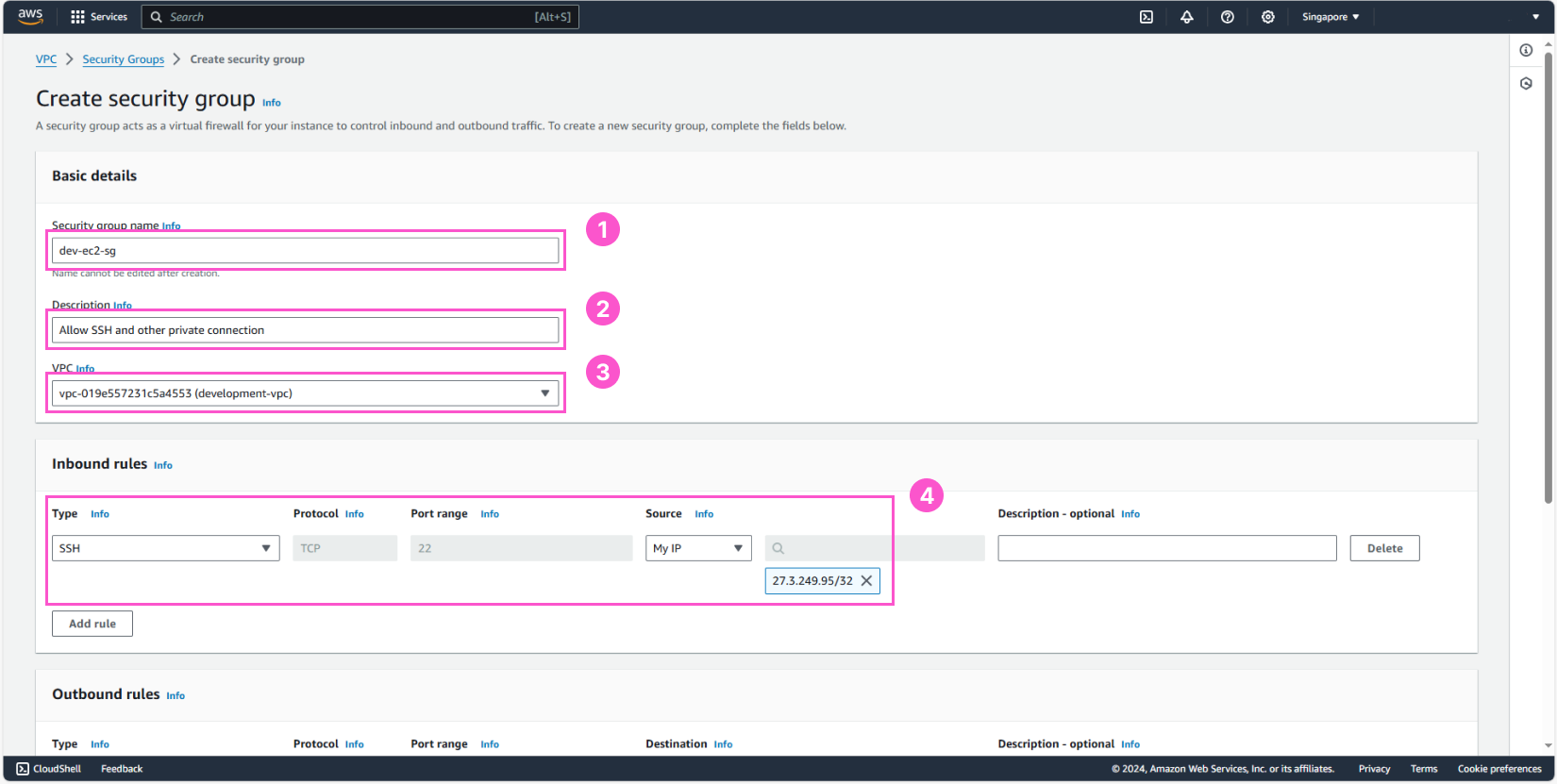The image size is (1557, 784).
Task: Open the Singapore region dropdown
Action: pos(1331,17)
